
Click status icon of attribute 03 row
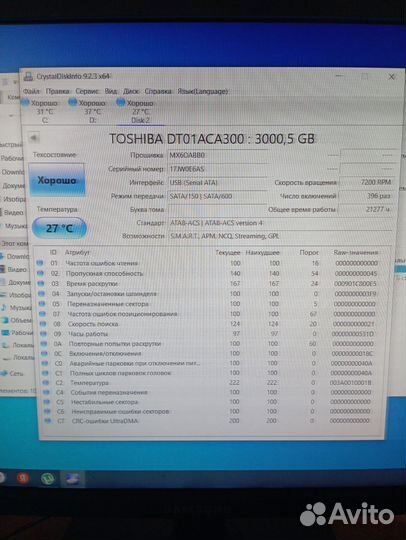[41, 283]
